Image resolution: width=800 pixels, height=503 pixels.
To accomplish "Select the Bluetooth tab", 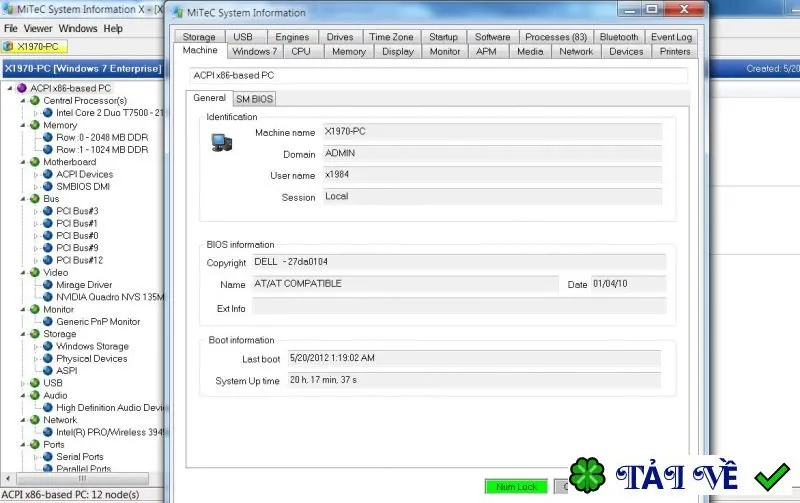I will coord(619,37).
